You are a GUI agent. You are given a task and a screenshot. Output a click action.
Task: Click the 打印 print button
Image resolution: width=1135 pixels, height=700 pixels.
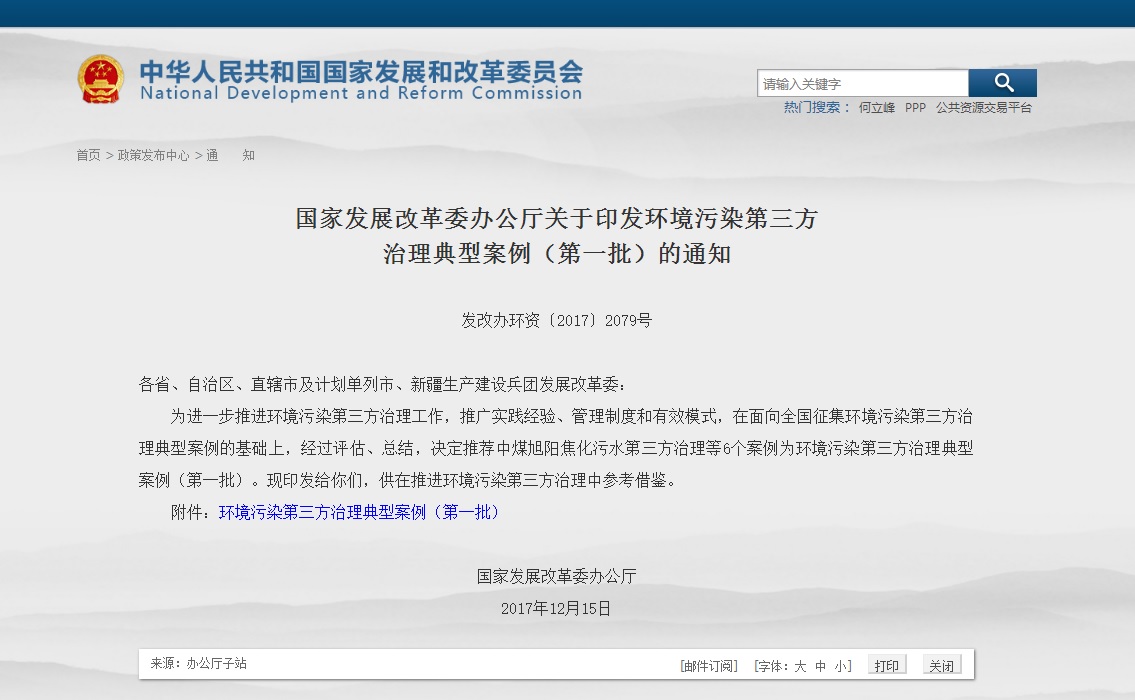coord(887,665)
